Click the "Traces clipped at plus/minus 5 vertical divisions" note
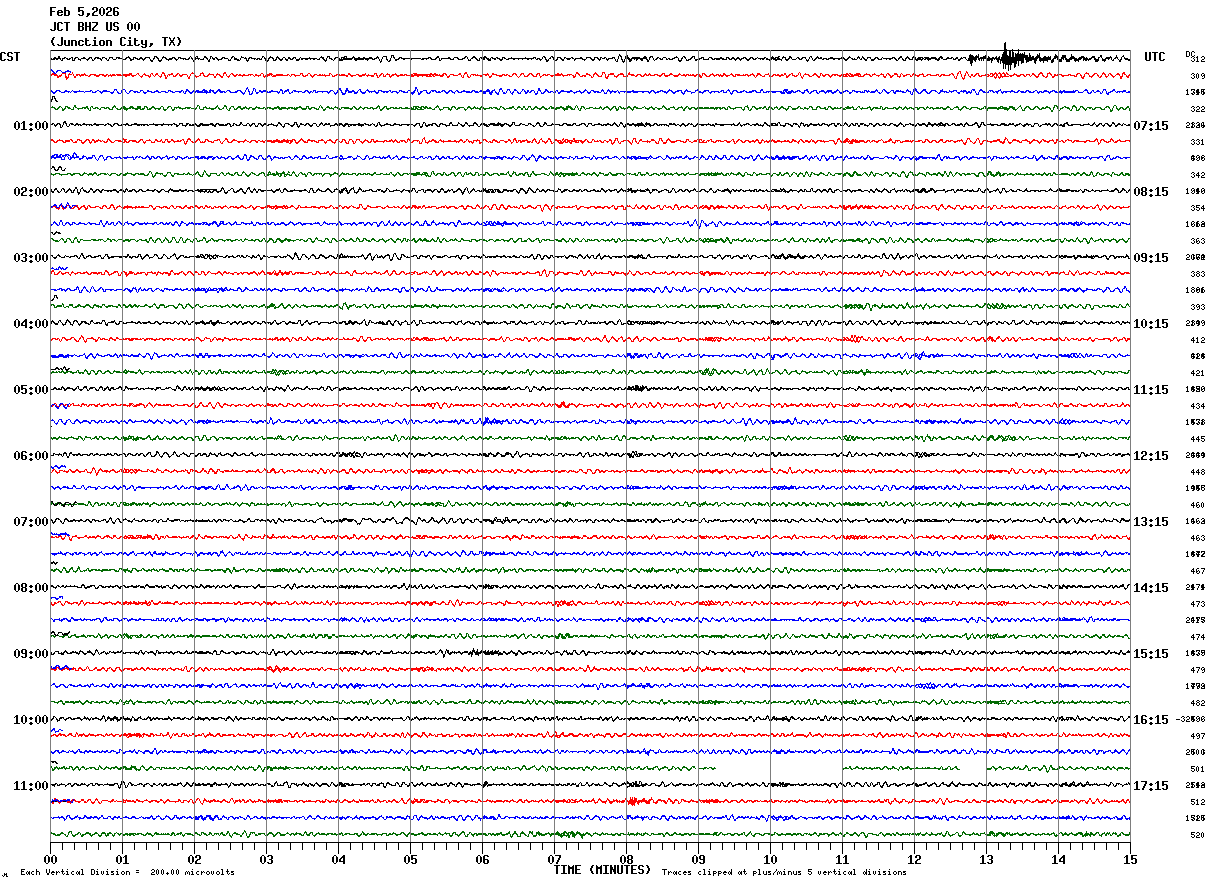Image resolution: width=1210 pixels, height=886 pixels. coord(784,873)
